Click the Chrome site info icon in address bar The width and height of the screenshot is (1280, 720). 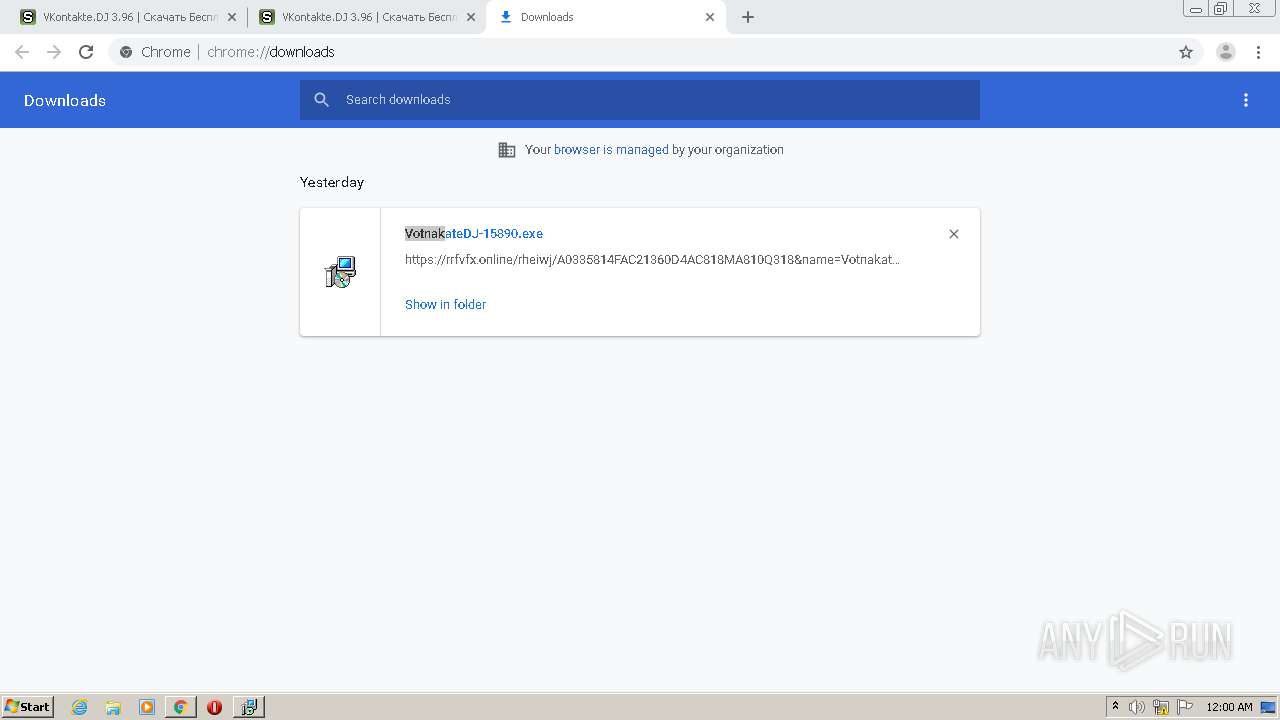click(x=126, y=52)
